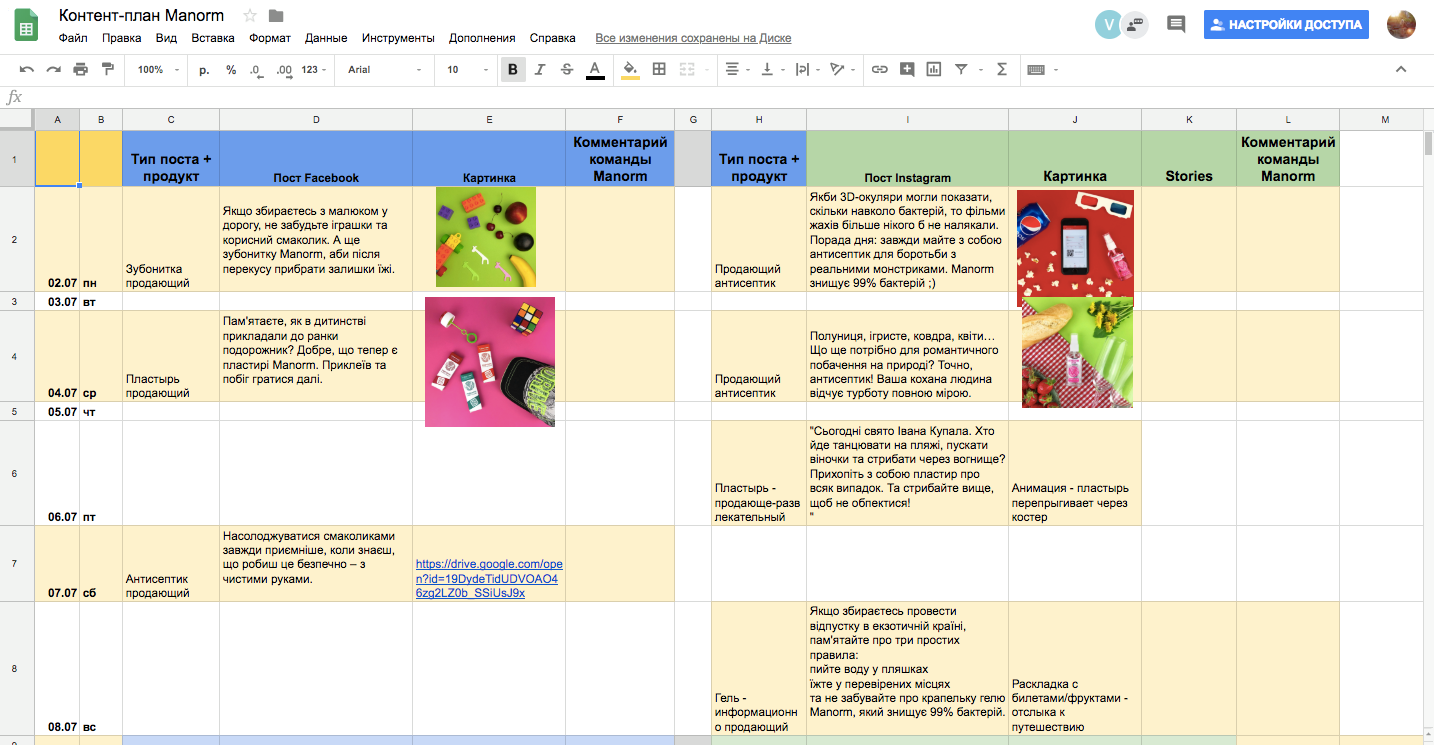The image size is (1434, 745).
Task: Open Google Sheets home icon
Action: [28, 26]
